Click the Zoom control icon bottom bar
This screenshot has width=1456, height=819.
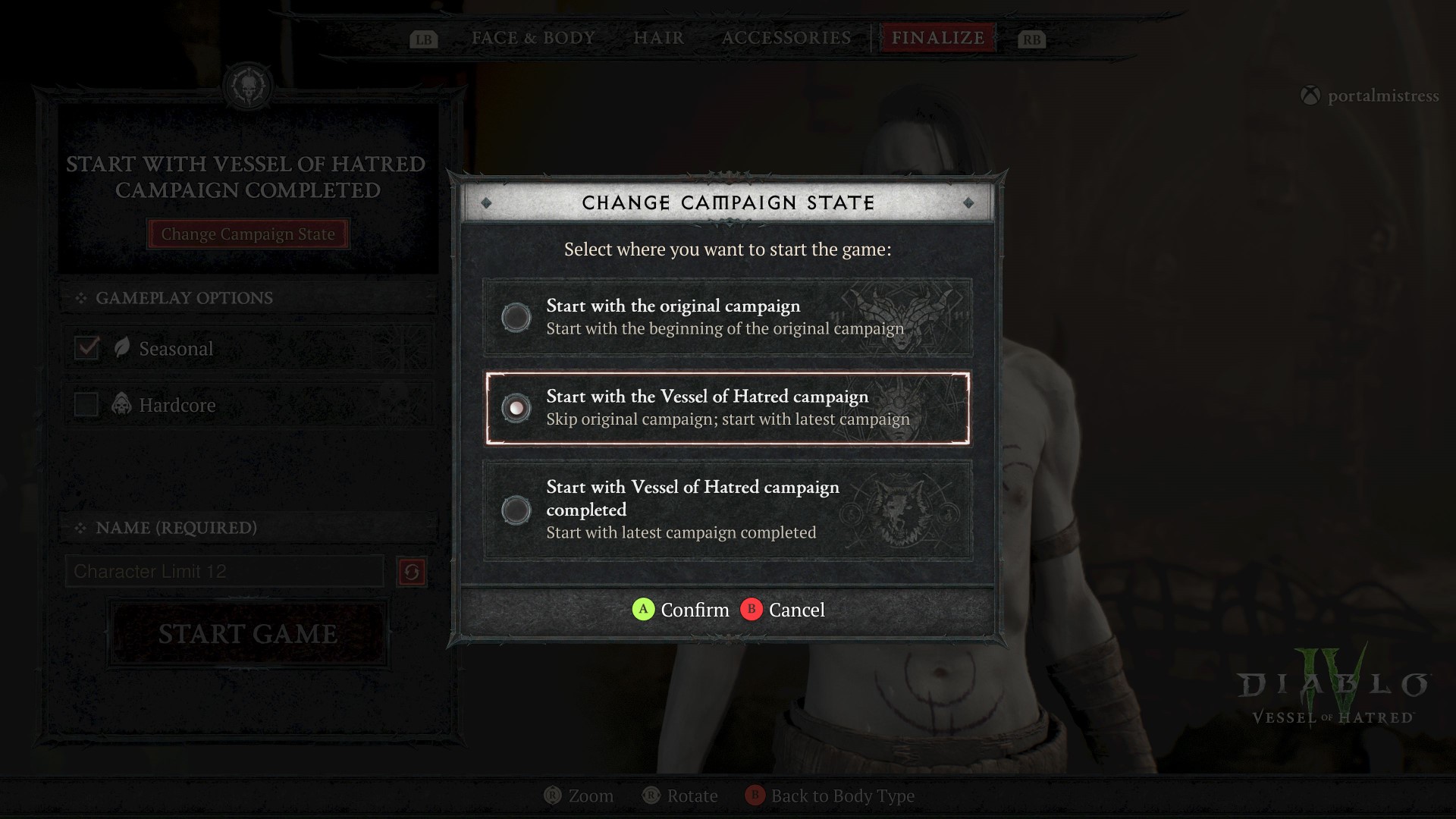[x=551, y=793]
